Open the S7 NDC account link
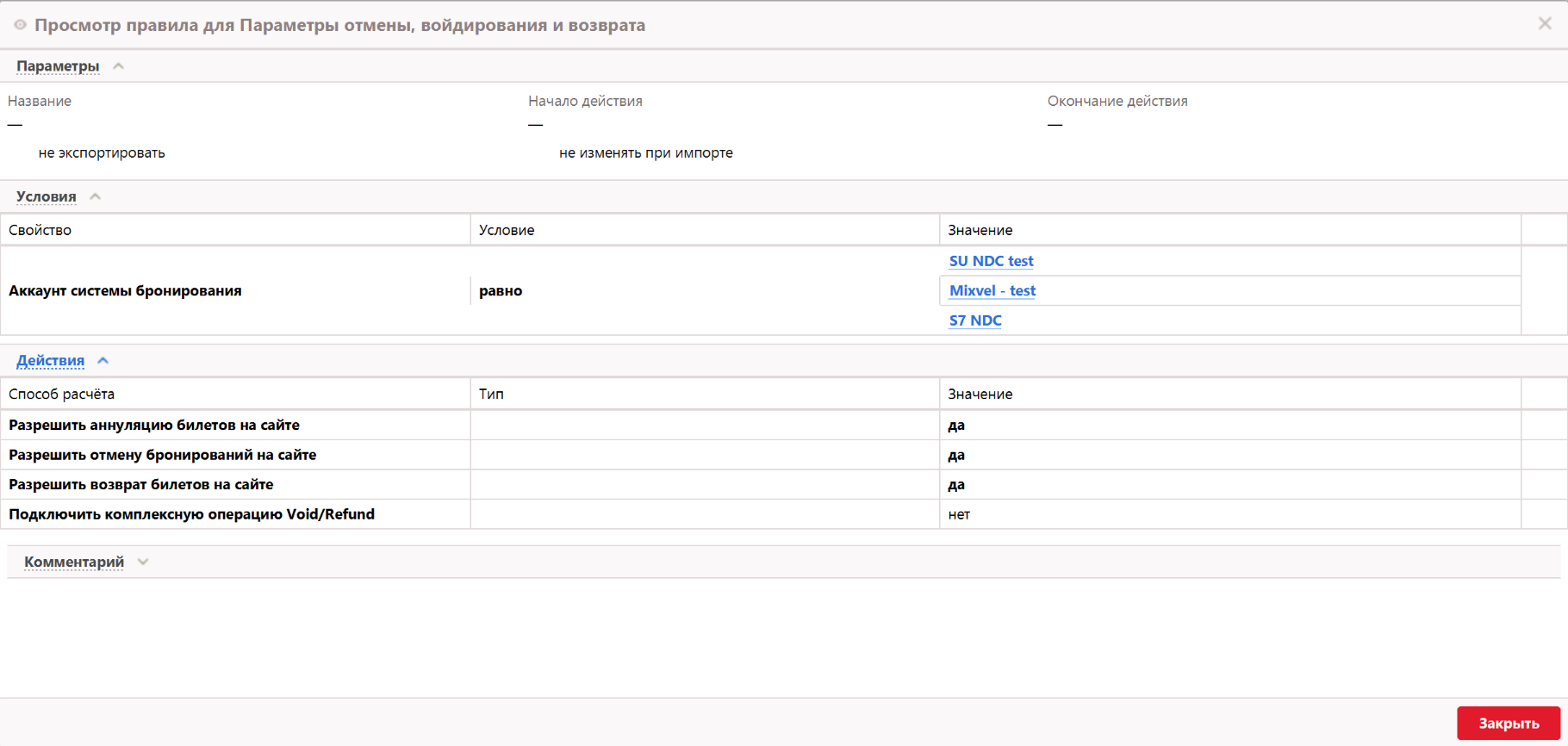 [975, 320]
